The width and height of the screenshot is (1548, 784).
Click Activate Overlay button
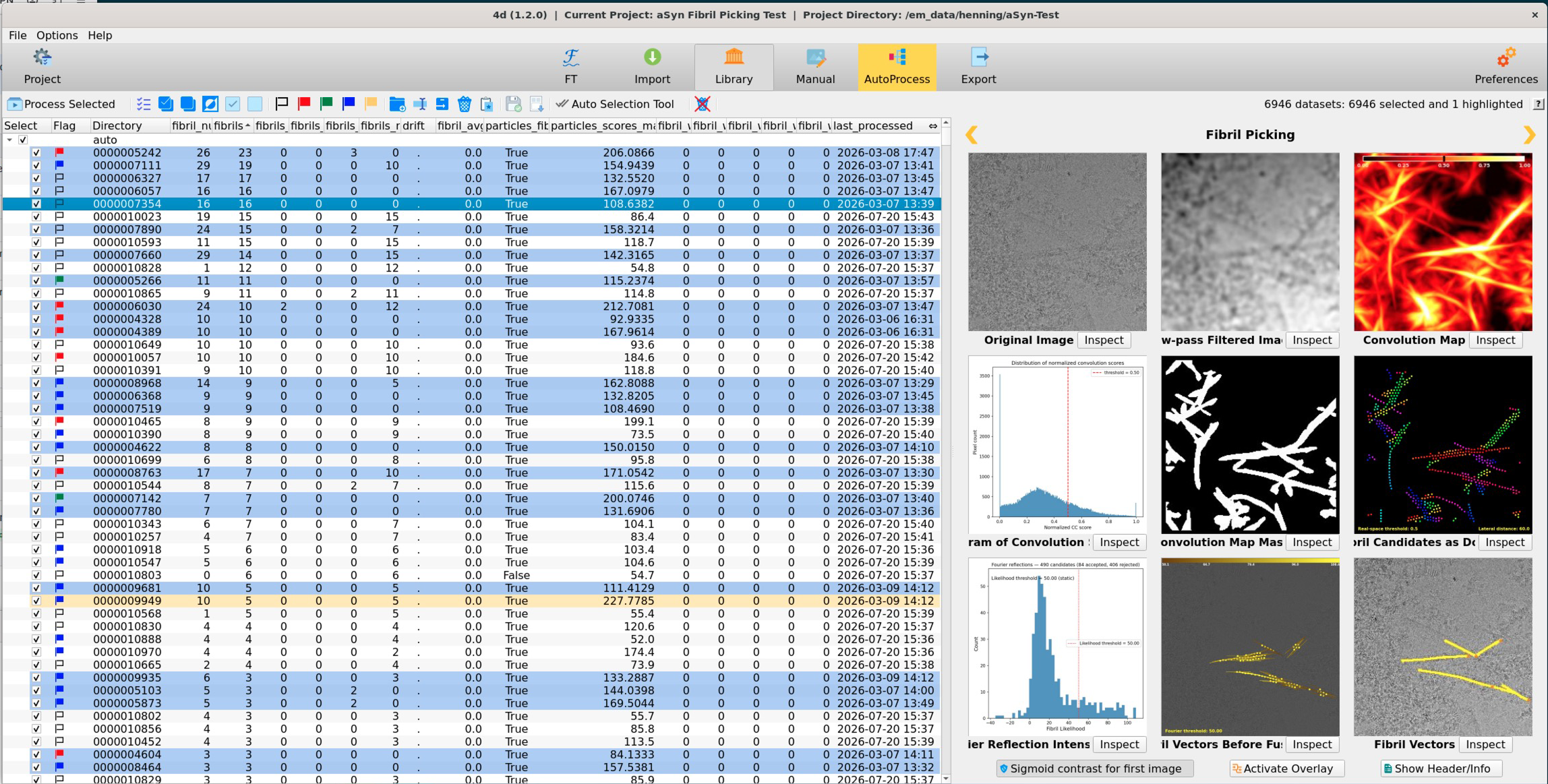point(1286,768)
